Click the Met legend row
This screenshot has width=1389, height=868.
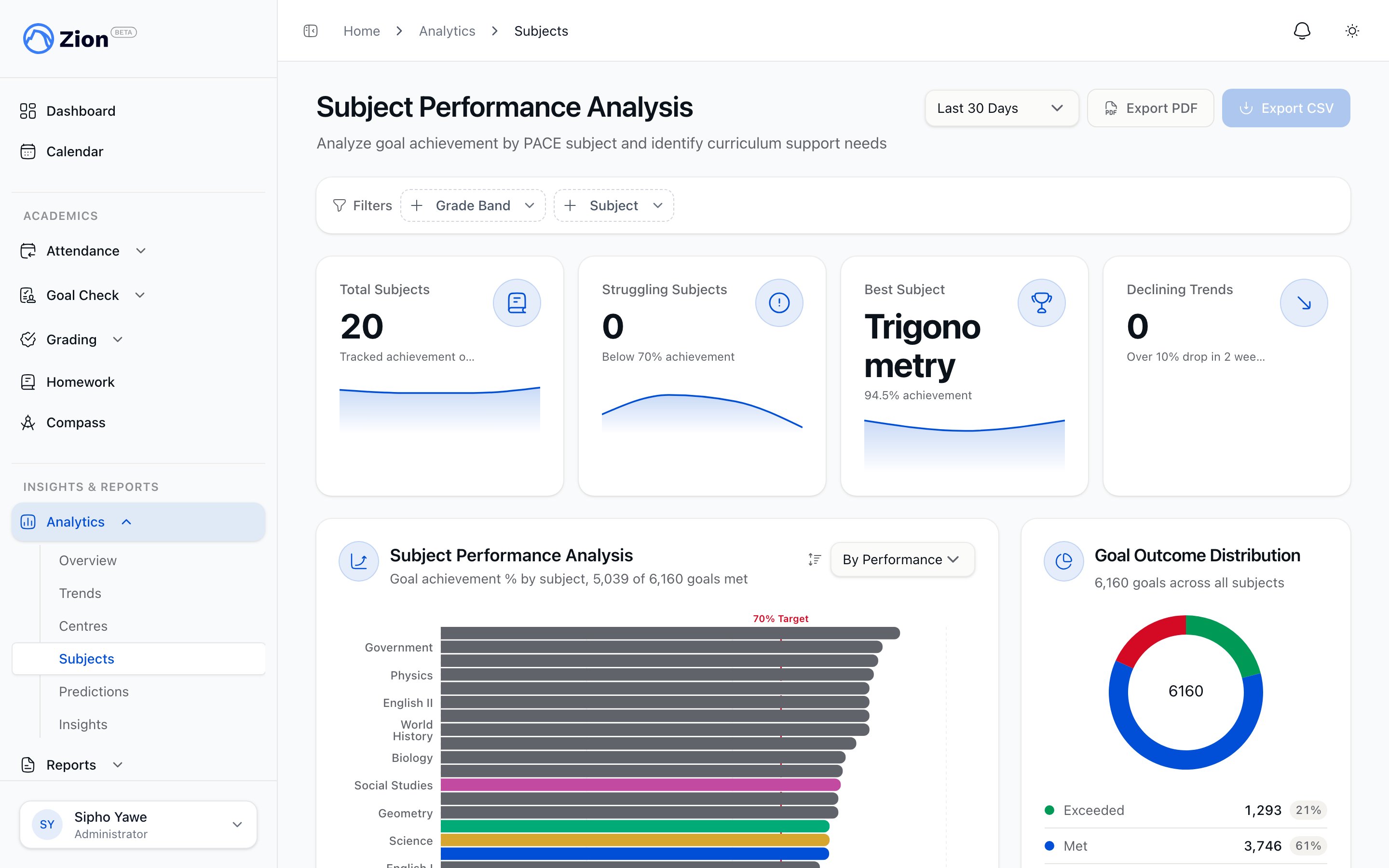click(x=1186, y=846)
